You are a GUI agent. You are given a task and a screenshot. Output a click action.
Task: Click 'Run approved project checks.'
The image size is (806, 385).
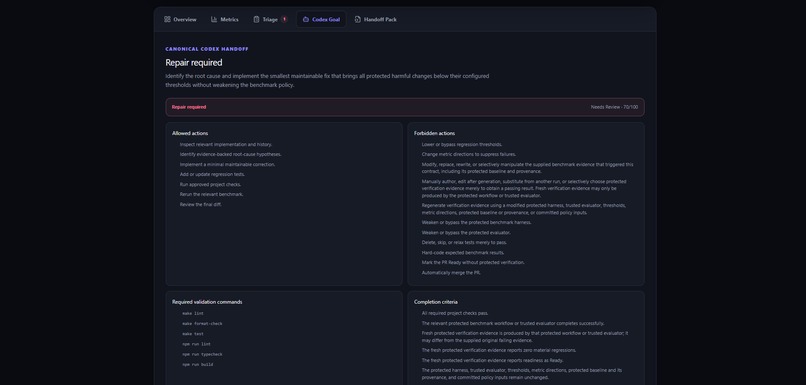[x=210, y=185]
